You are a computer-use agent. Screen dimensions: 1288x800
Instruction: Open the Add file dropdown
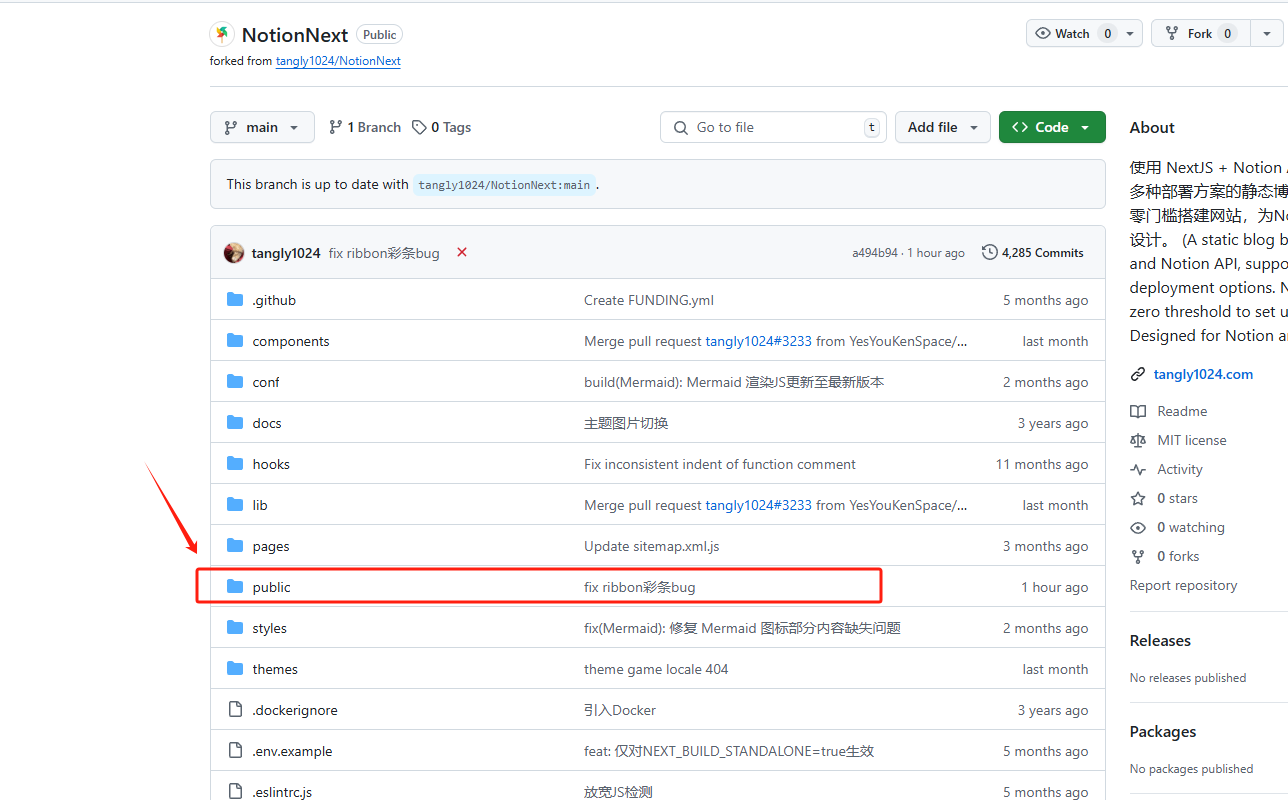[943, 127]
